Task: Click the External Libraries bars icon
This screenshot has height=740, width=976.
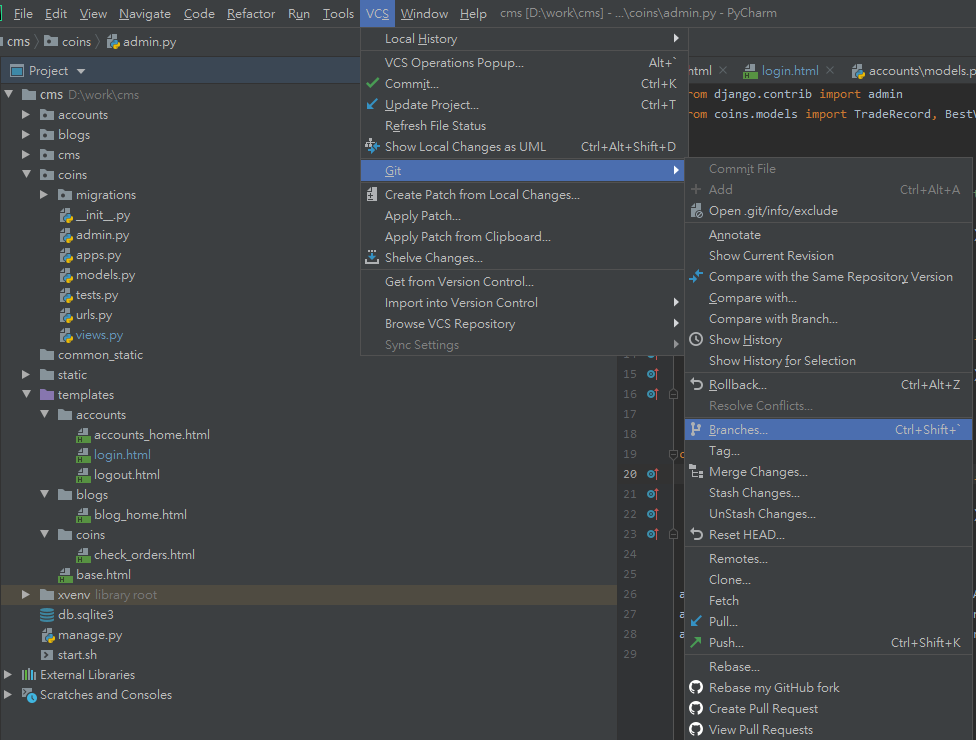Action: tap(29, 675)
